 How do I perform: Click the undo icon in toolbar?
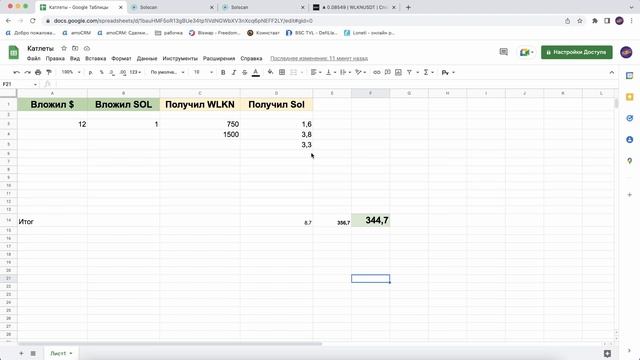16,72
